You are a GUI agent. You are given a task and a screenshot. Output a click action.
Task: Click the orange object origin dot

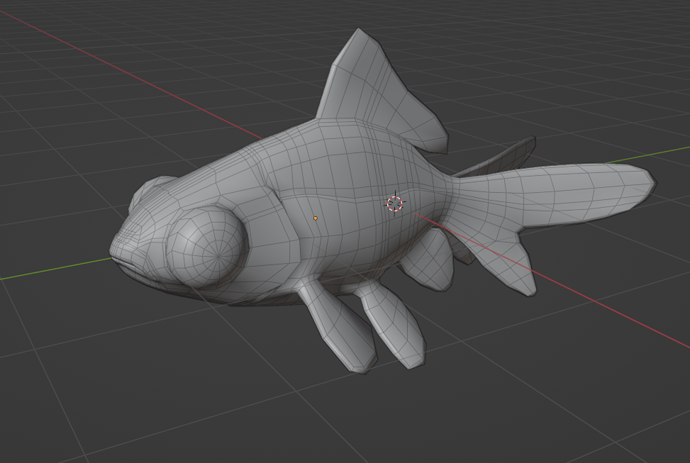click(316, 218)
